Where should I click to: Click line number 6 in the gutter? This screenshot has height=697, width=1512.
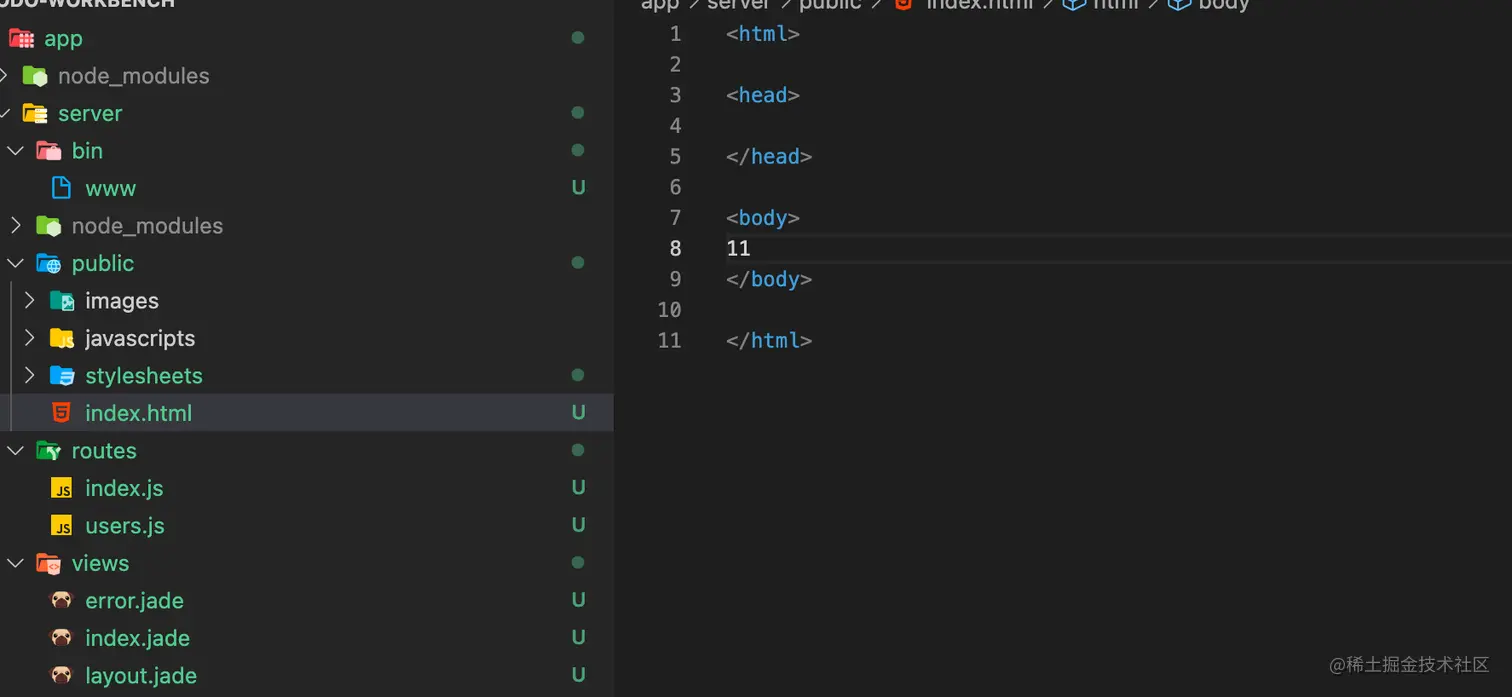coord(675,187)
